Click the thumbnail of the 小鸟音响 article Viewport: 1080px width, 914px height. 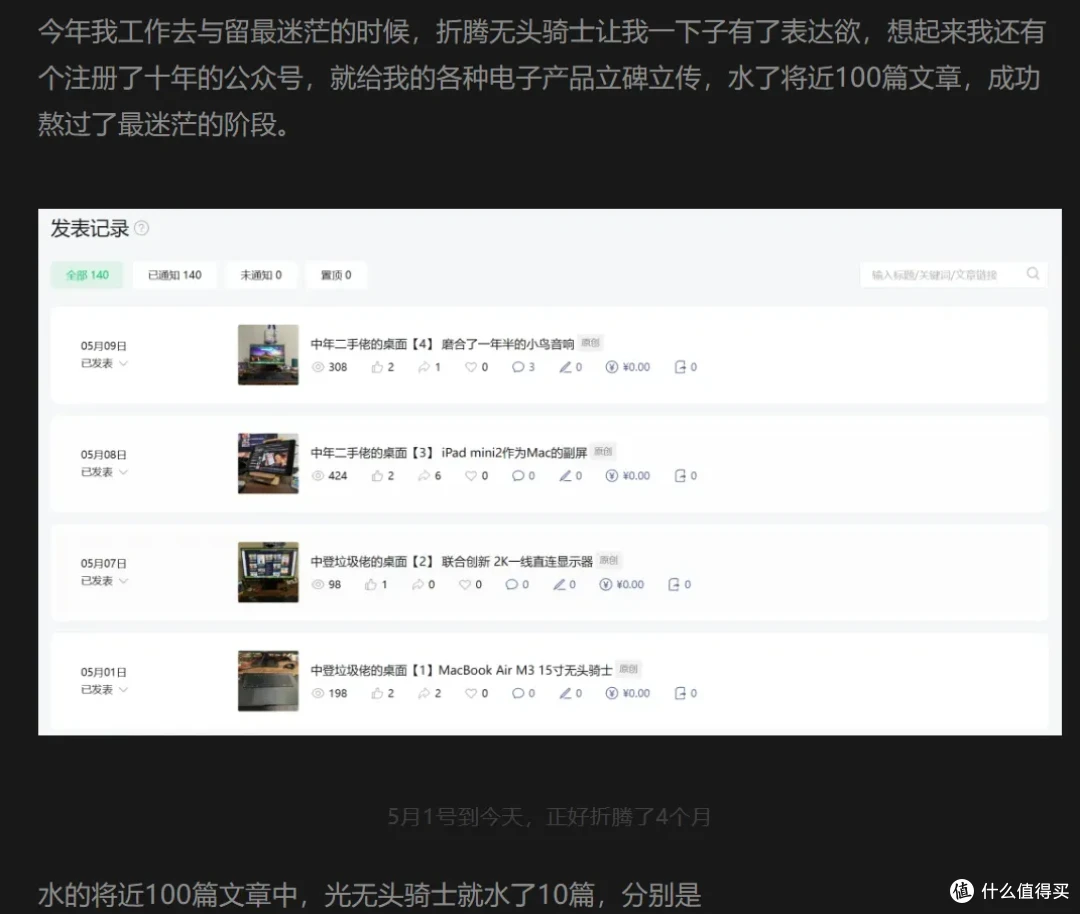(269, 355)
